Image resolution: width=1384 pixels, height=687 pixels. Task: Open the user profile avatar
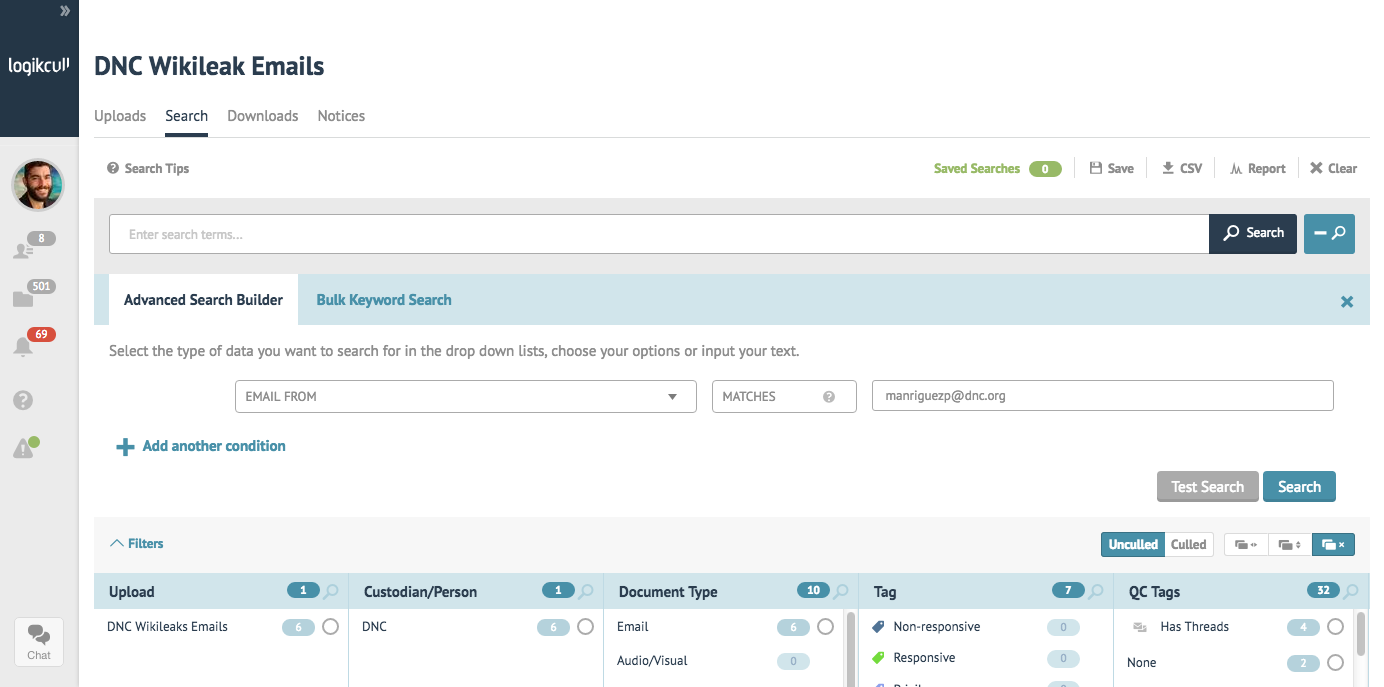tap(38, 185)
